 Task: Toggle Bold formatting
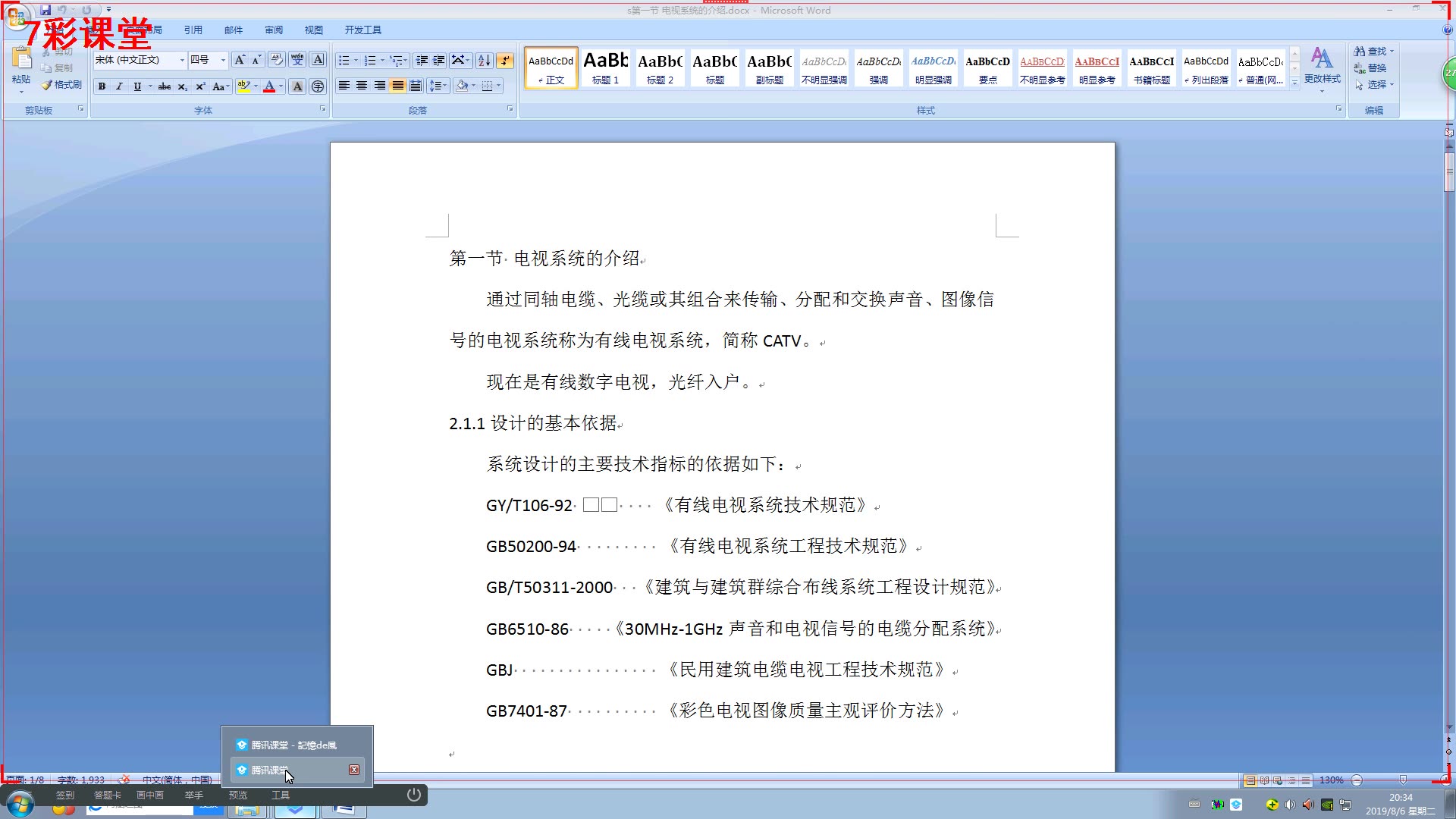[102, 86]
